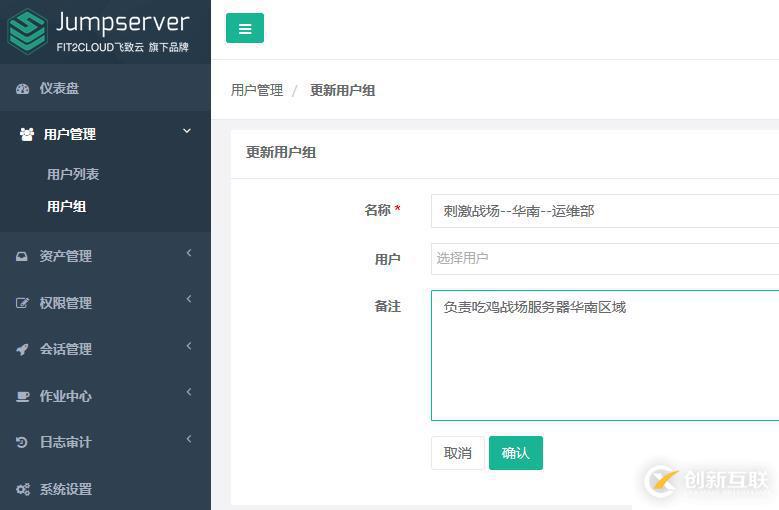
Task: Click the 会话管理 menu label
Action: (66, 349)
